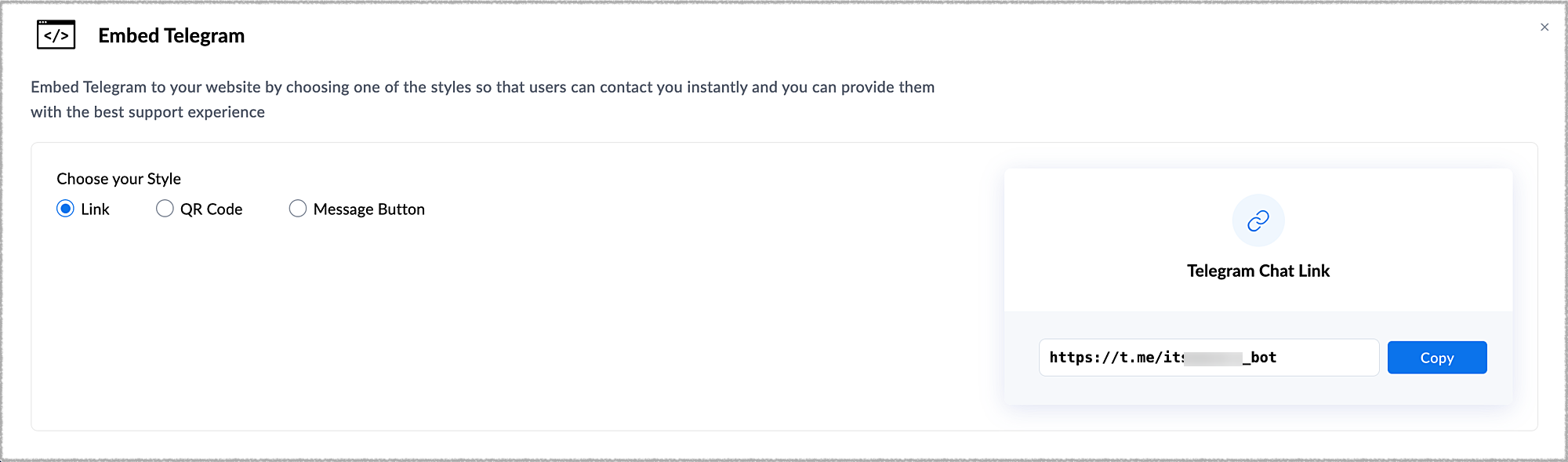Click the "_bot" ending of the link
This screenshot has width=1568, height=462.
tap(1261, 358)
